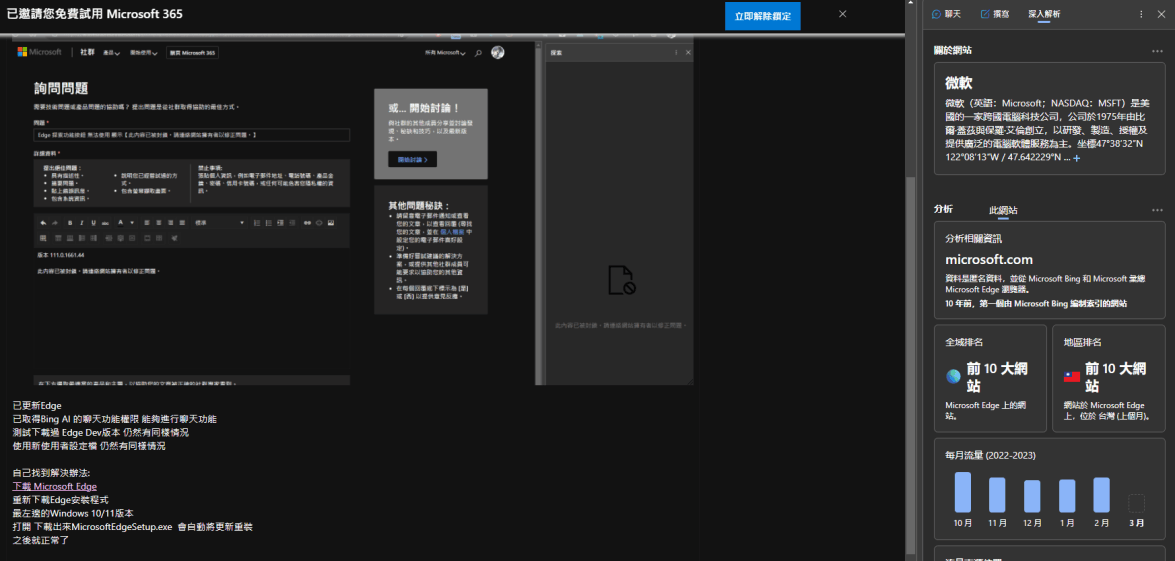
Task: Open the 下載 Microsoft Edge link
Action: tap(55, 486)
